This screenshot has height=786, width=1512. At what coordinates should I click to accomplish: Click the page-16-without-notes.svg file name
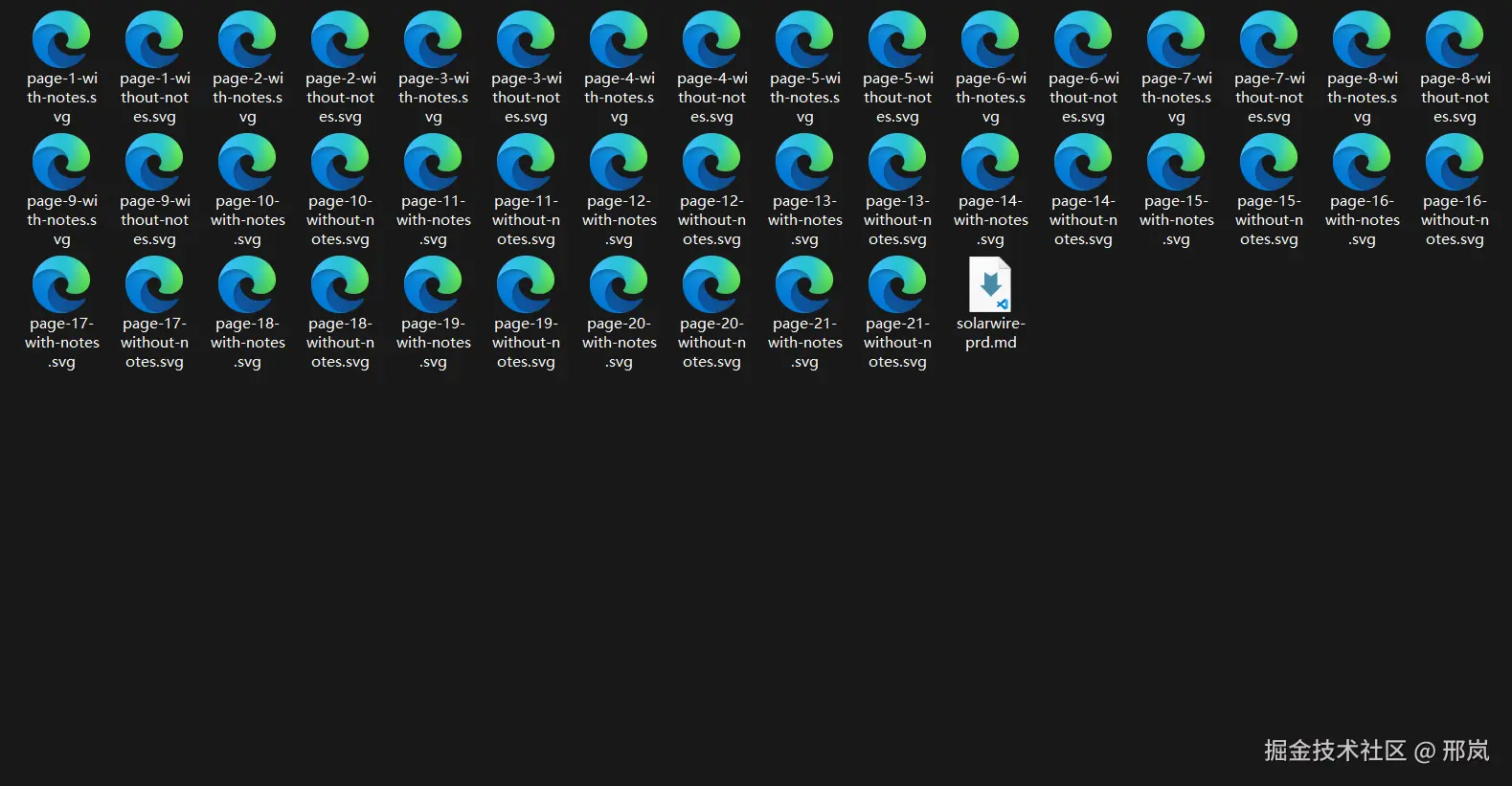pos(1455,220)
